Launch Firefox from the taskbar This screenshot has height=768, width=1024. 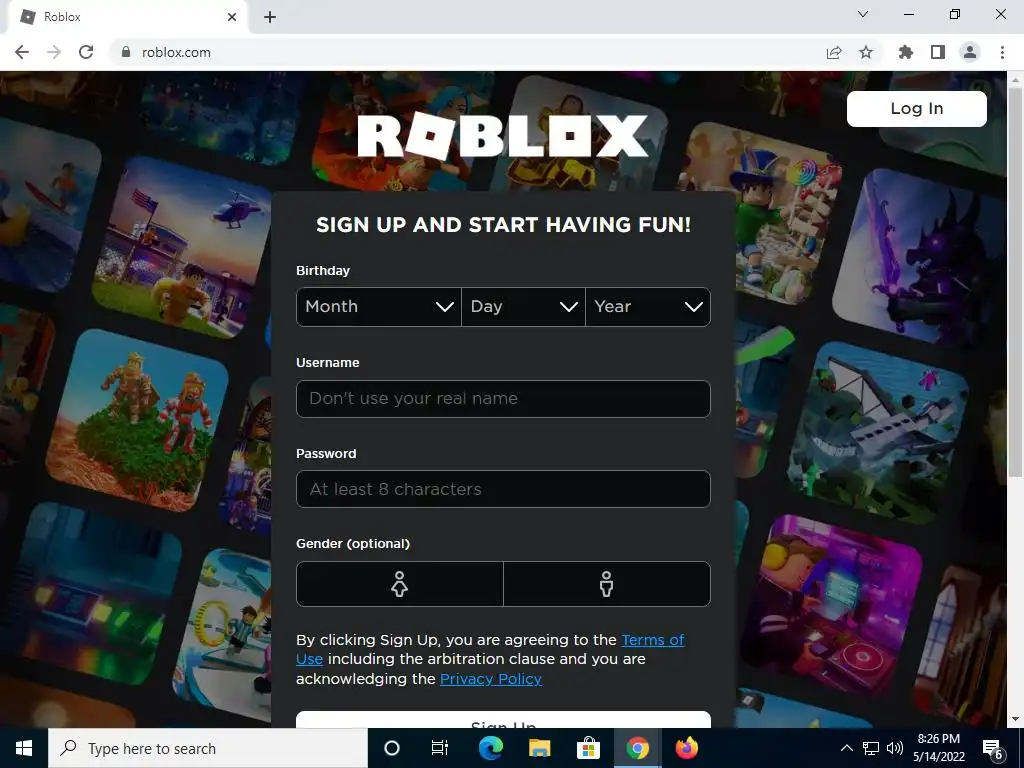686,748
